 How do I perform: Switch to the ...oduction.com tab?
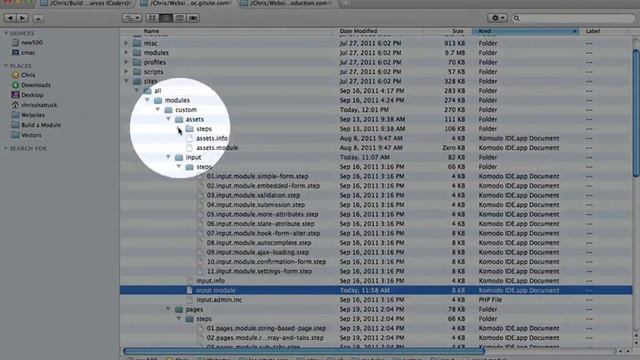click(x=286, y=3)
